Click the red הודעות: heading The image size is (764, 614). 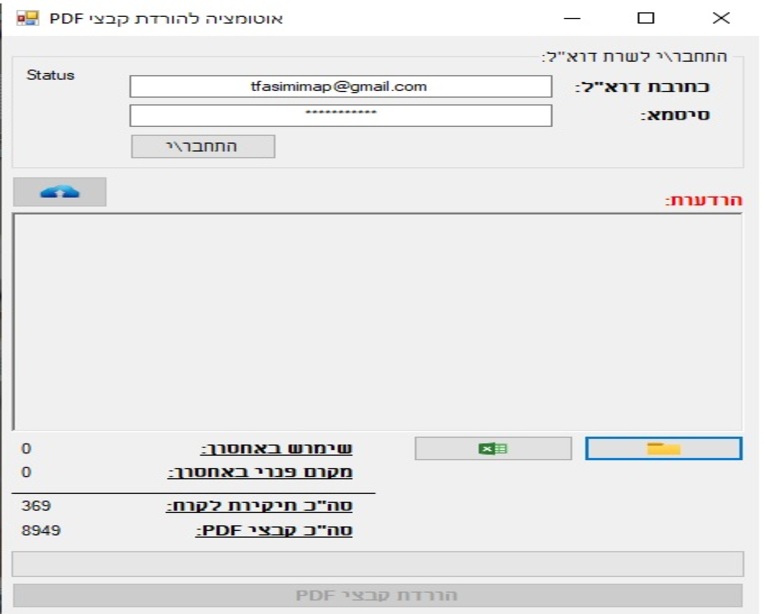click(x=704, y=200)
